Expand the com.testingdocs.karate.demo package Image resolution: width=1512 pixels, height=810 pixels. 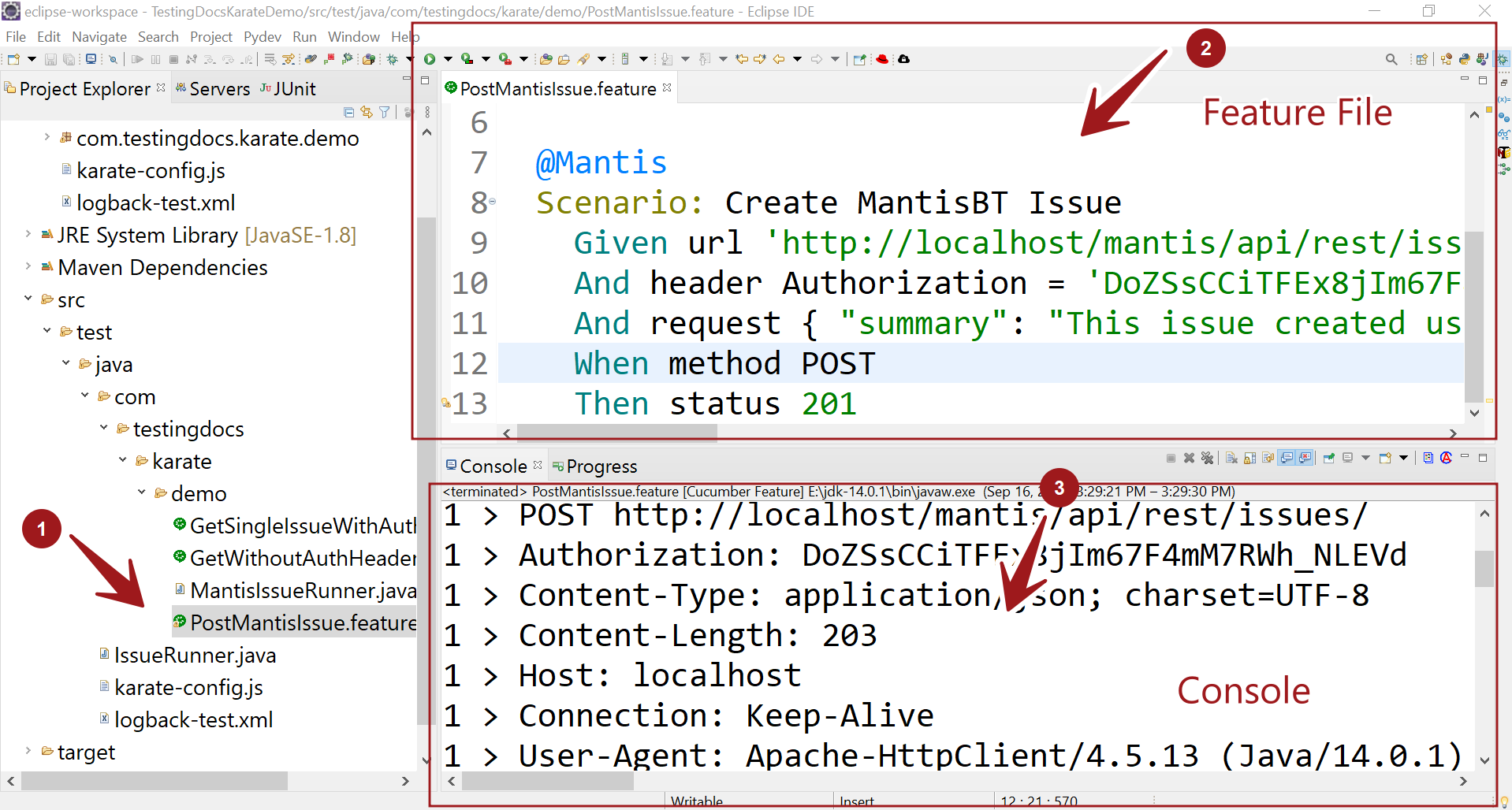[47, 137]
